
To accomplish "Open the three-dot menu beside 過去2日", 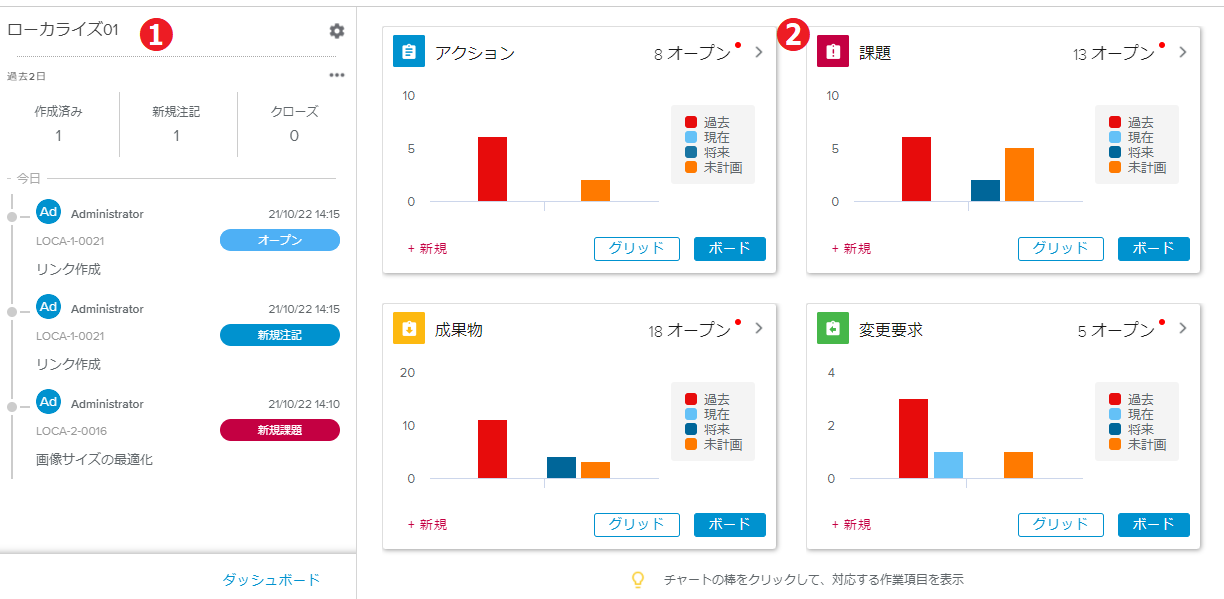I will coord(337,75).
